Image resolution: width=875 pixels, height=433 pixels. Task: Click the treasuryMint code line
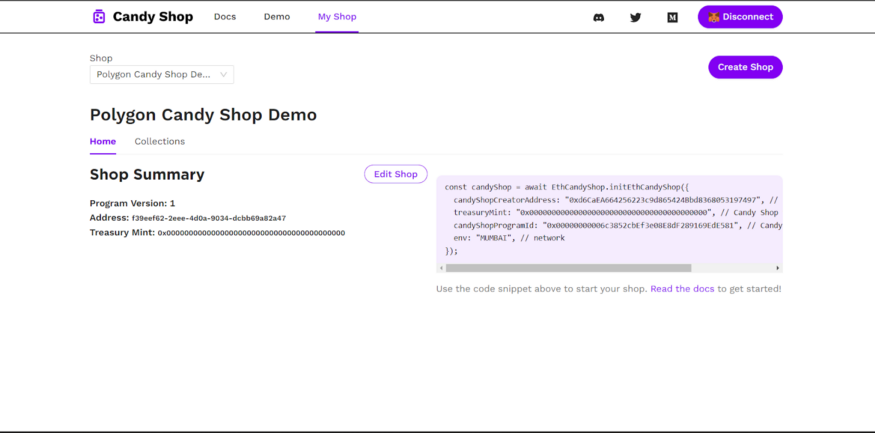(616, 213)
